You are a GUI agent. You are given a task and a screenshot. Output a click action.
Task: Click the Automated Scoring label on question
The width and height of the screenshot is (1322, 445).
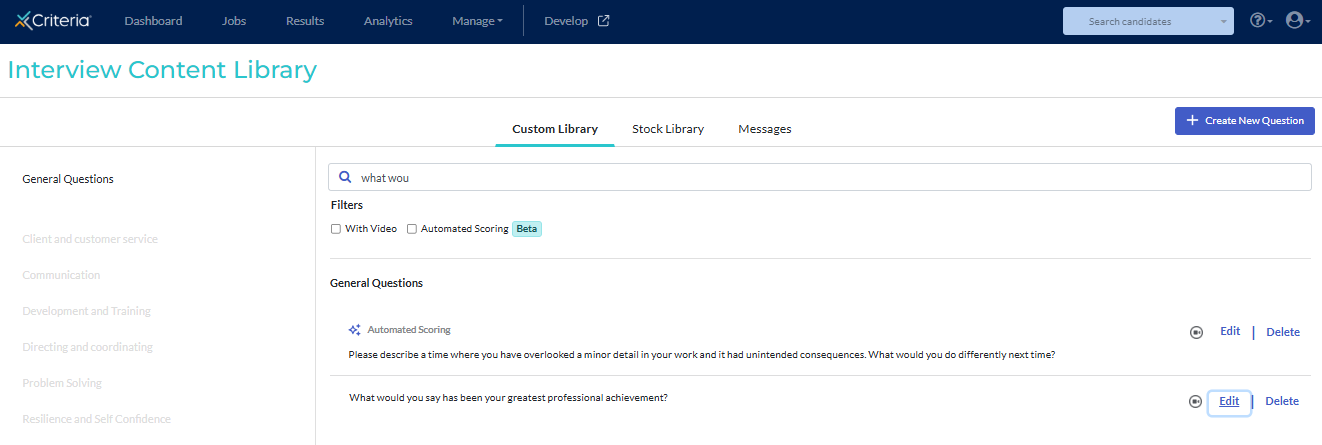click(x=409, y=329)
